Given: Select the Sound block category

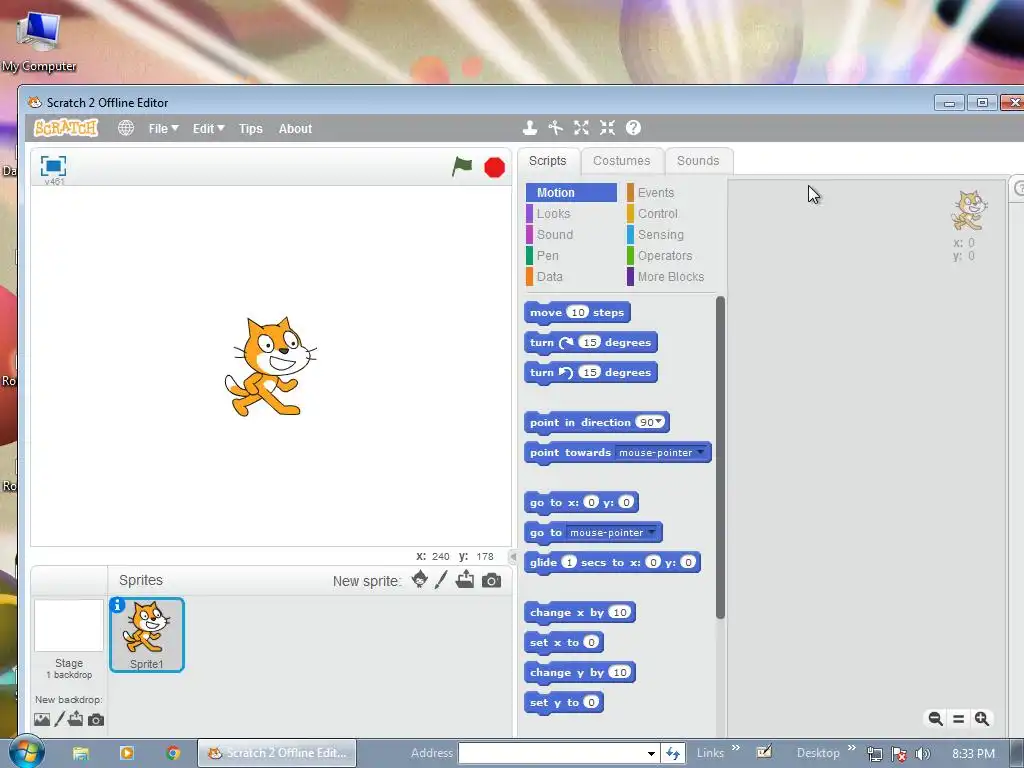Looking at the screenshot, I should point(554,234).
